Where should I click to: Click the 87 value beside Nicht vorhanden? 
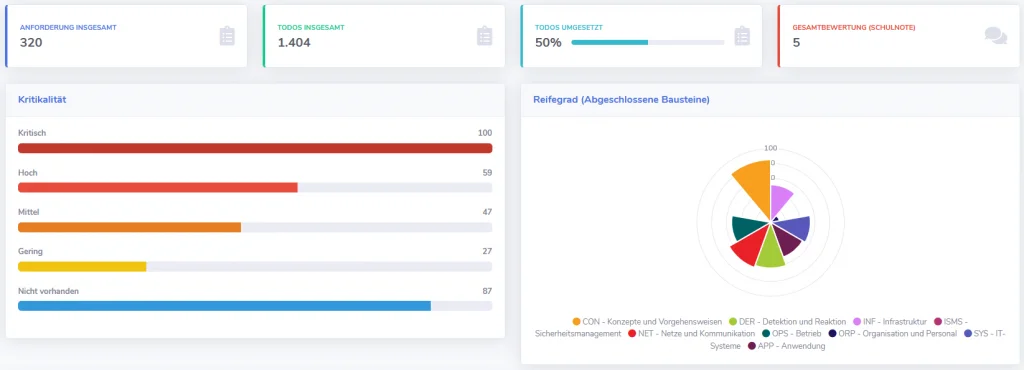point(487,291)
